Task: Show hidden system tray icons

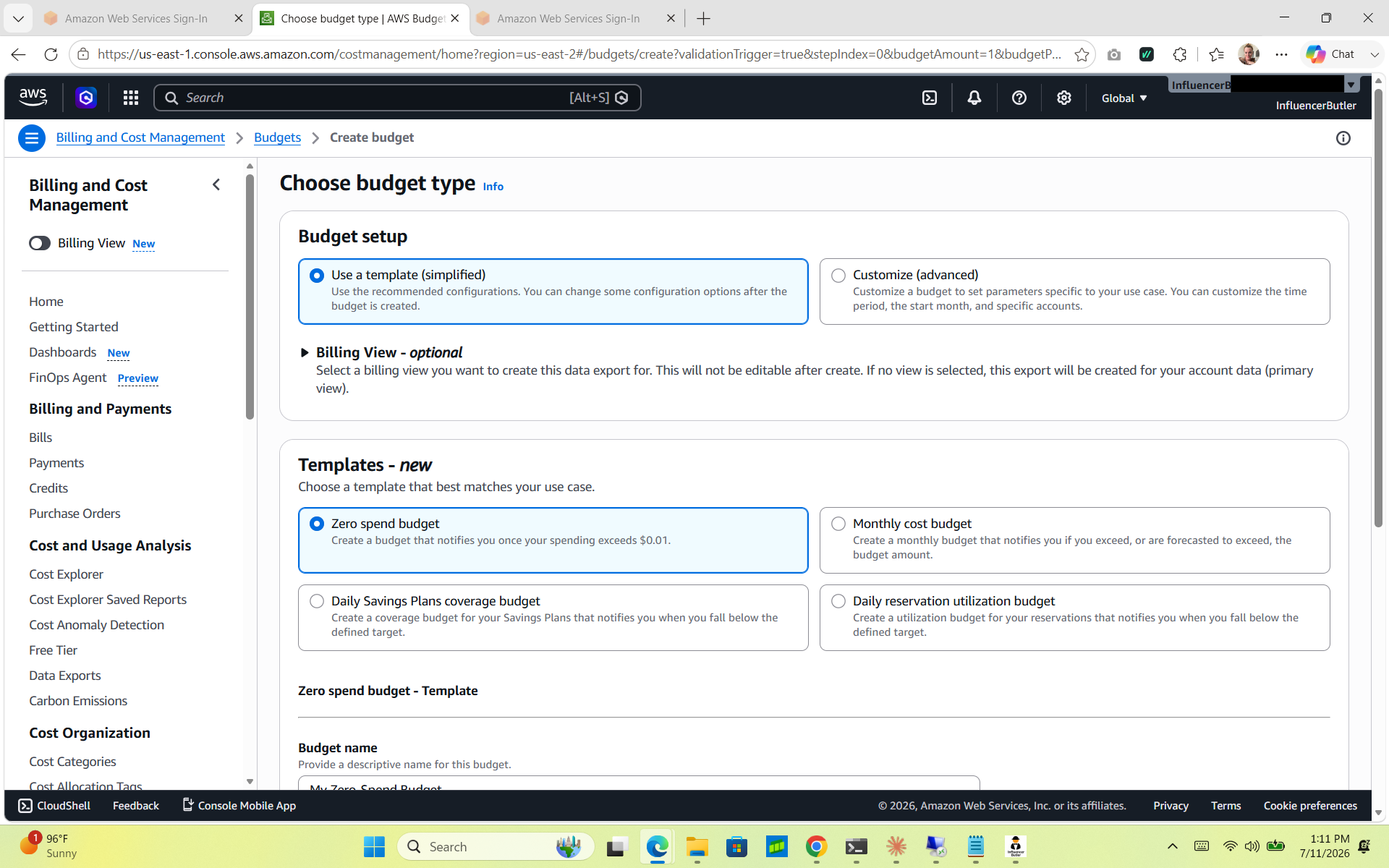Action: click(1173, 846)
